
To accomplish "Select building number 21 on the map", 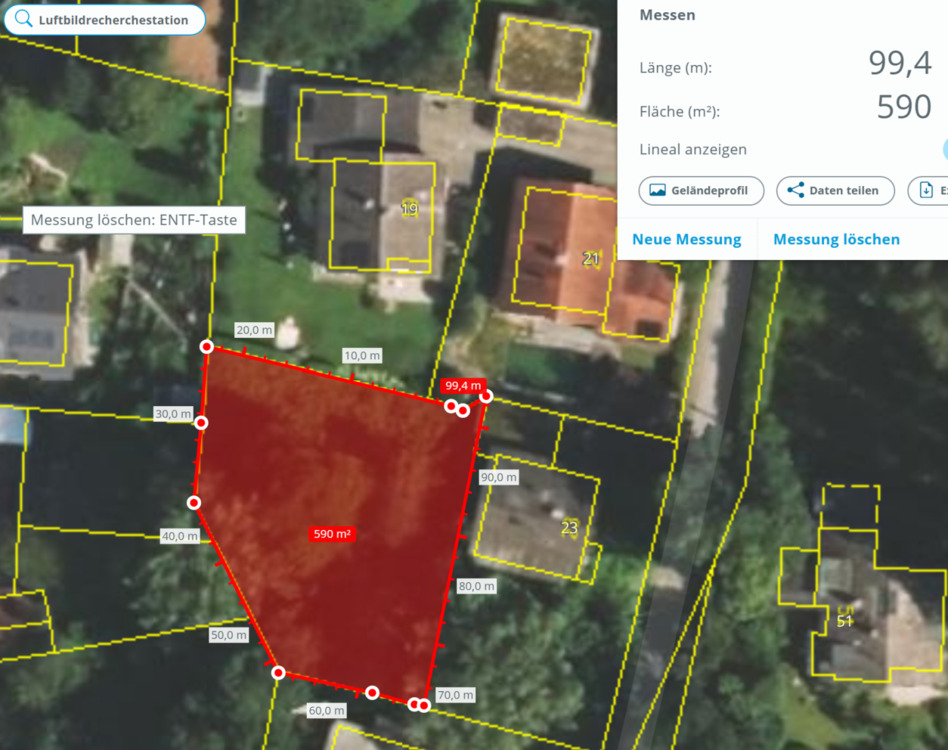I will pos(591,259).
